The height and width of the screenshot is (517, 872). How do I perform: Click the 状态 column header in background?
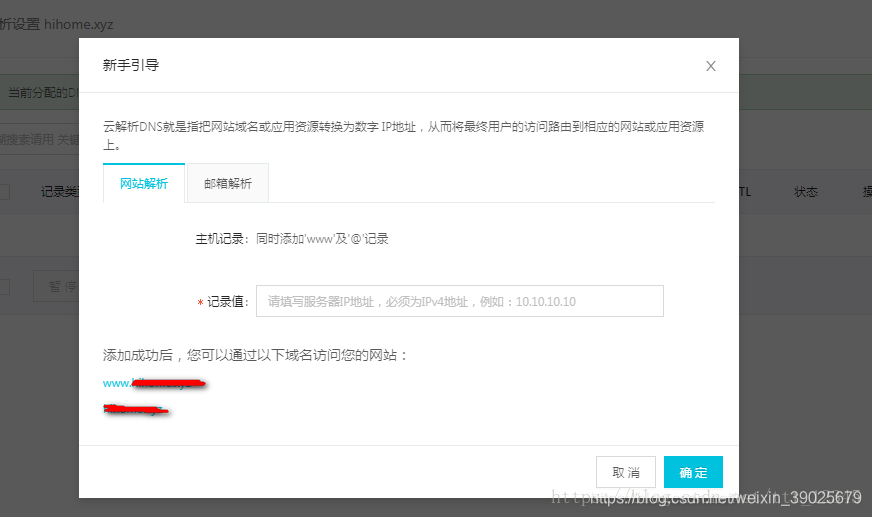[806, 192]
